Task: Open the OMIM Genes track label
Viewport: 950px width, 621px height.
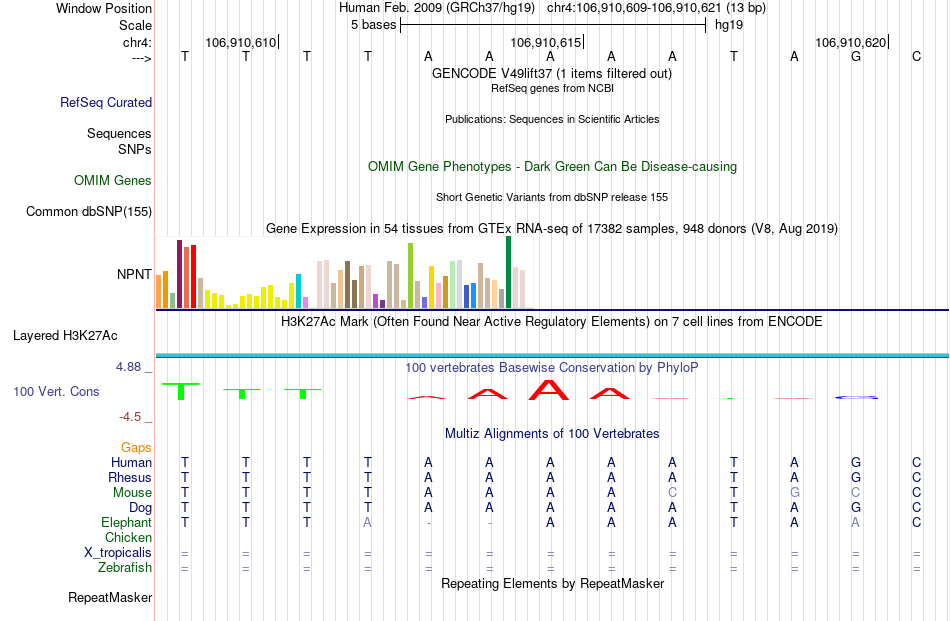Action: (x=113, y=181)
